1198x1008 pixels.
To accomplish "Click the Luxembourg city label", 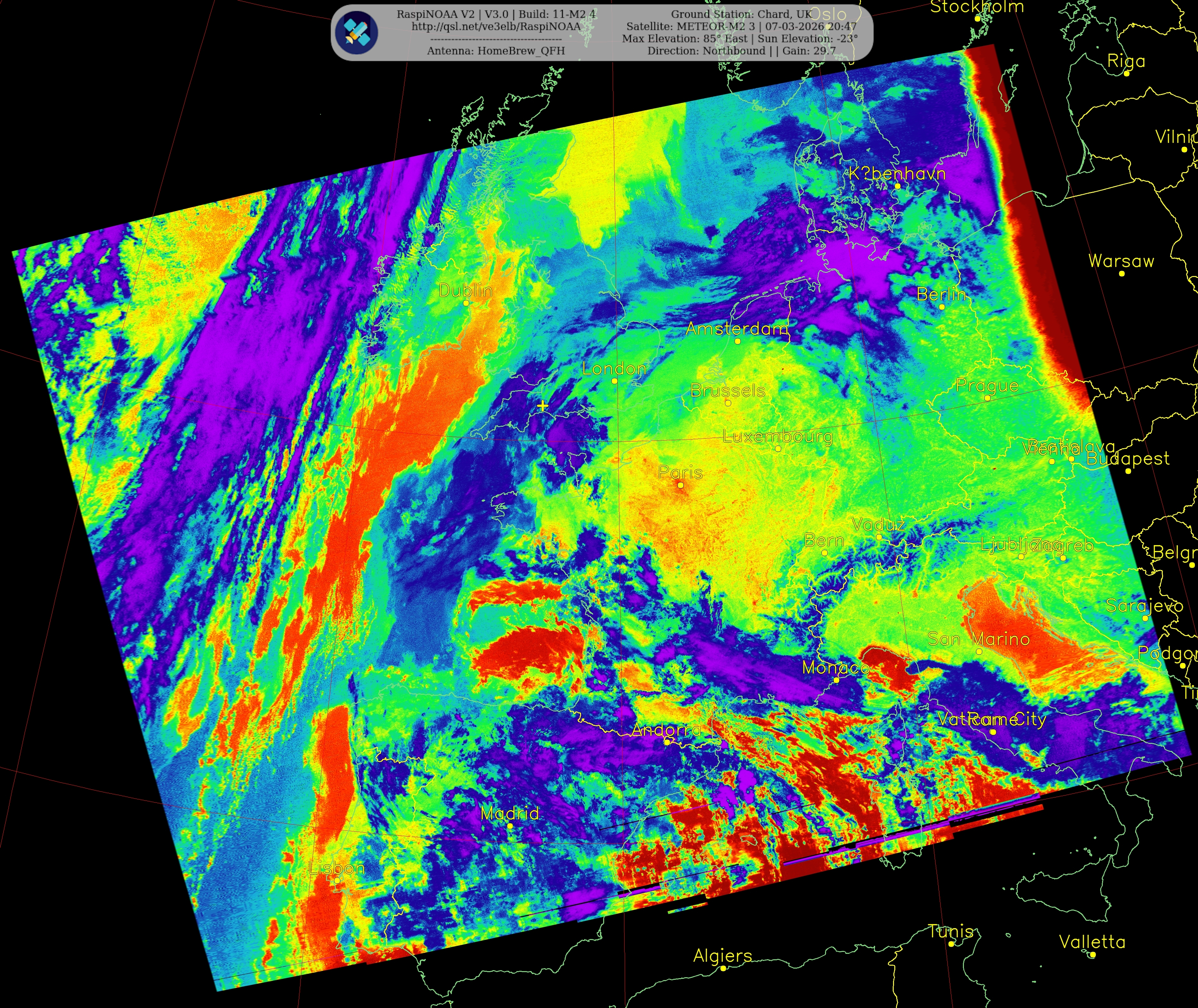I will 777,437.
